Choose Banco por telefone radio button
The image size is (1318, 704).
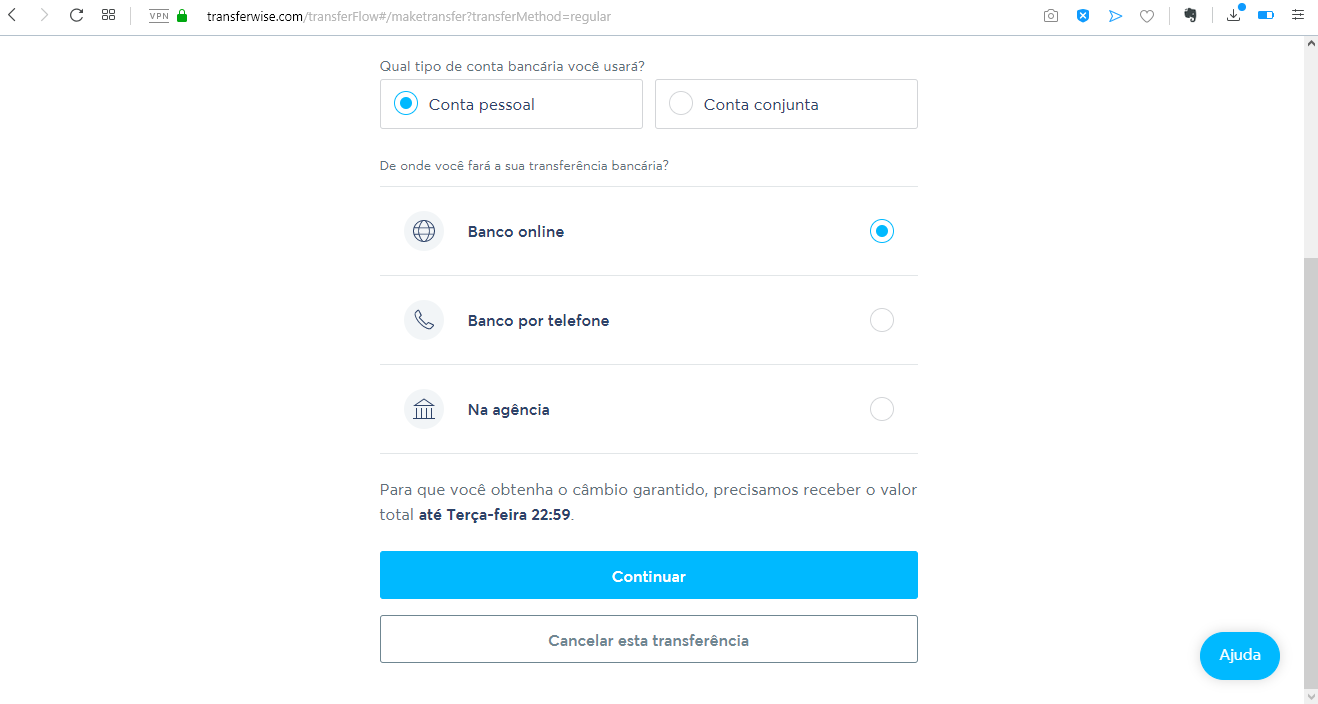point(881,320)
